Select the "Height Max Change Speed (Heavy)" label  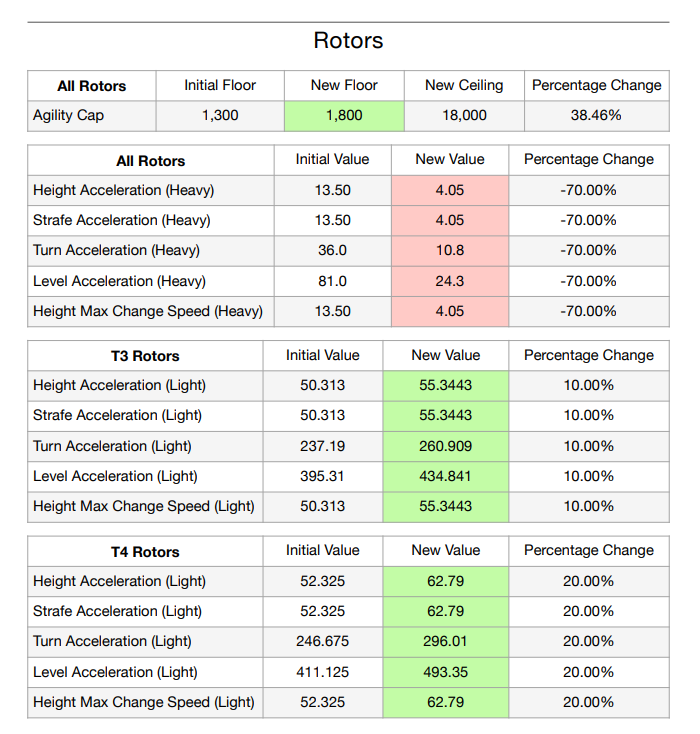click(x=148, y=311)
